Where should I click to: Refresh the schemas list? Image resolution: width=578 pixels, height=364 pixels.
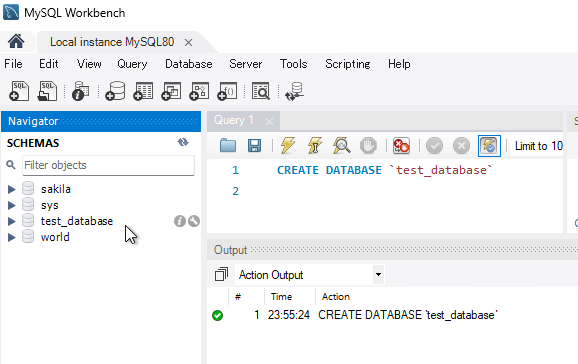[183, 142]
